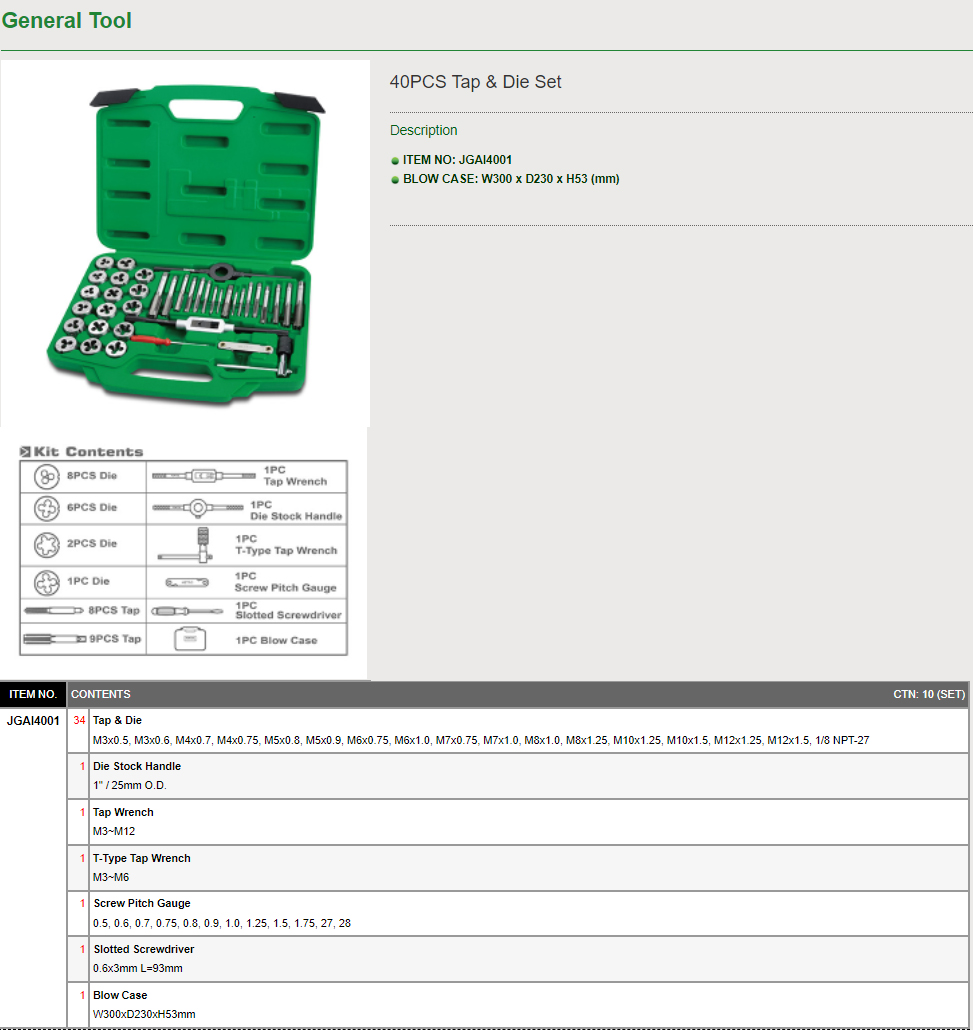The height and width of the screenshot is (1030, 973).
Task: Click the Screw Pitch Gauge icon
Action: pyautogui.click(x=187, y=582)
